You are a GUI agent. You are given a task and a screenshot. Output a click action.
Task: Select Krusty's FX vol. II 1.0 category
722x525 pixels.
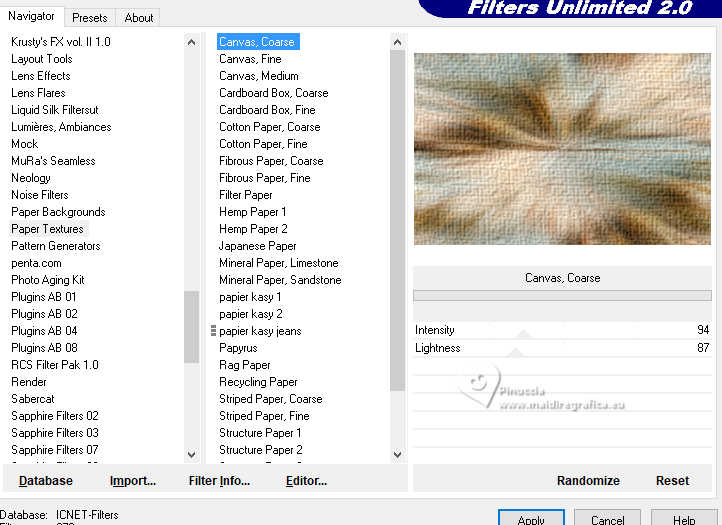click(61, 42)
